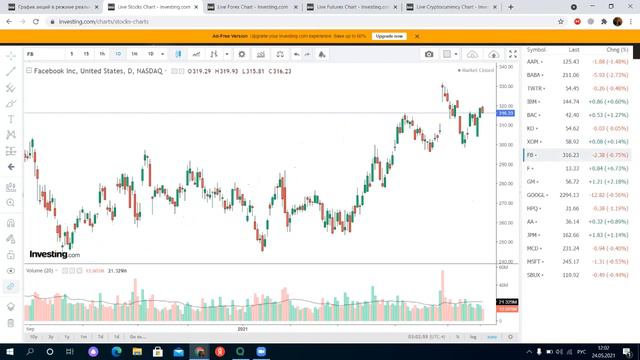This screenshot has height=360, width=640.
Task: Toggle percentage scale on the chart
Action: [x=458, y=337]
